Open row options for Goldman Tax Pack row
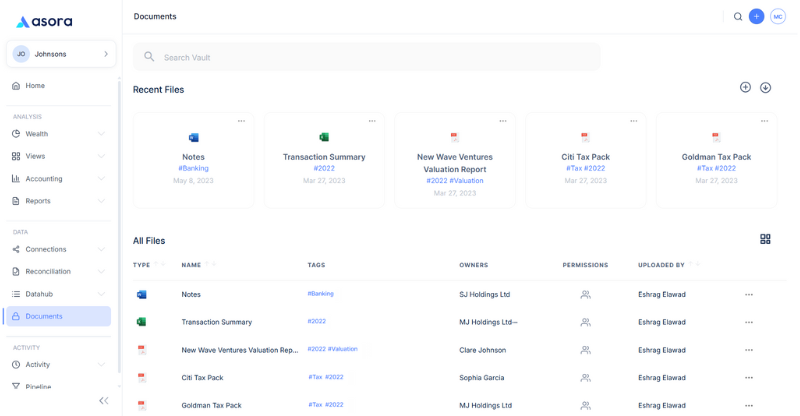The height and width of the screenshot is (416, 800). point(748,405)
